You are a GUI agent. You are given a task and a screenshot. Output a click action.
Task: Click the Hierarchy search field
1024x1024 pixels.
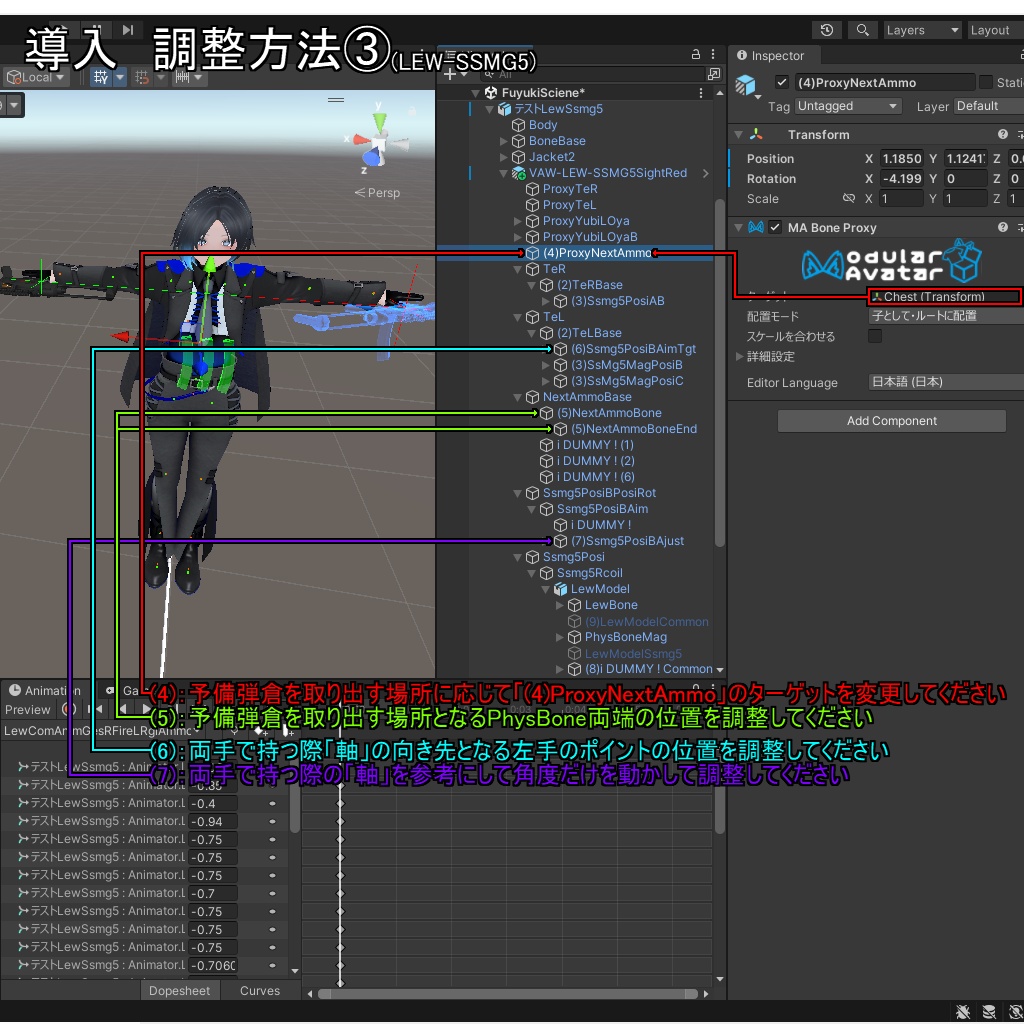[x=593, y=74]
